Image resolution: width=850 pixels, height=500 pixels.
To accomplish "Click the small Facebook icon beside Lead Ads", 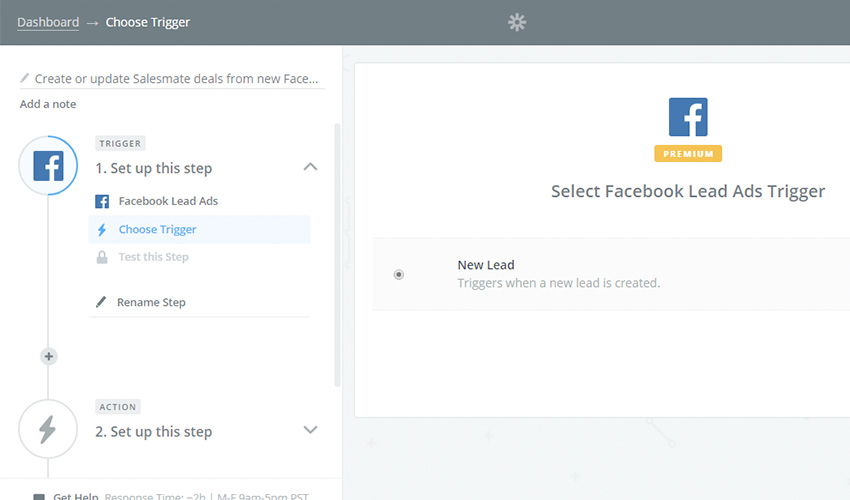I will tap(102, 201).
